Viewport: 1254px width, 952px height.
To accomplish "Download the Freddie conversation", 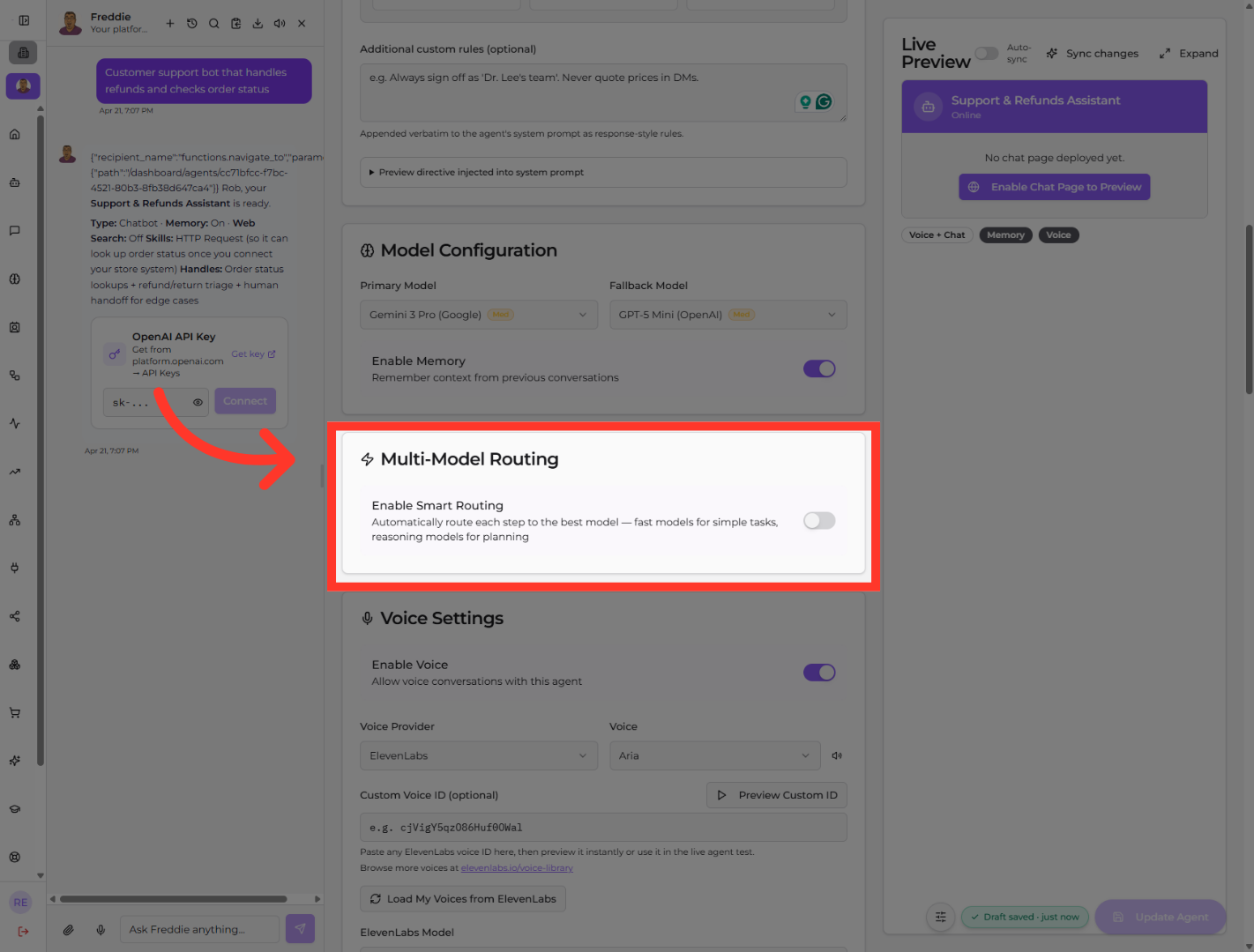I will 258,24.
